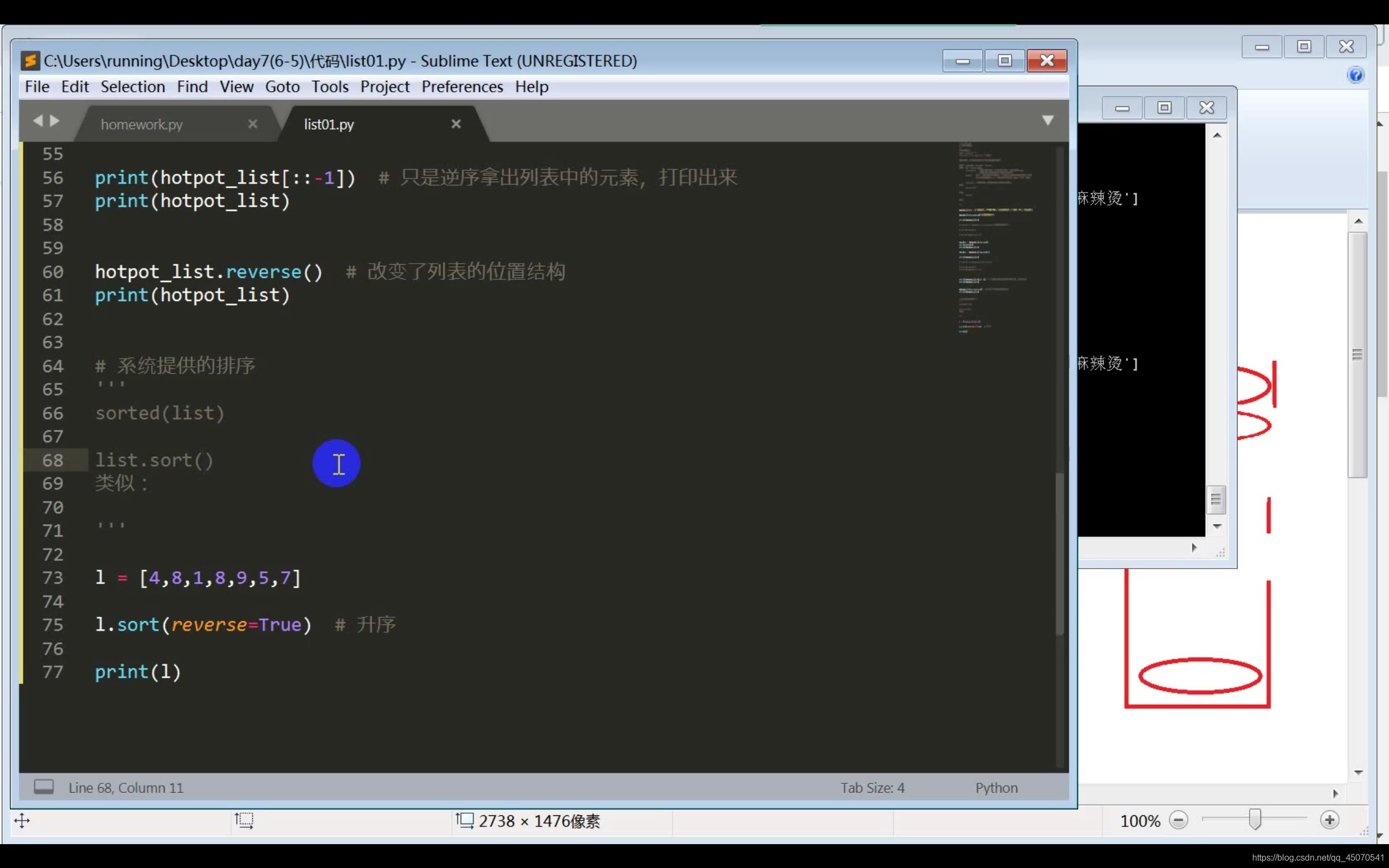The image size is (1389, 868).
Task: Click the console window scroll down arrow
Action: coord(1217,526)
